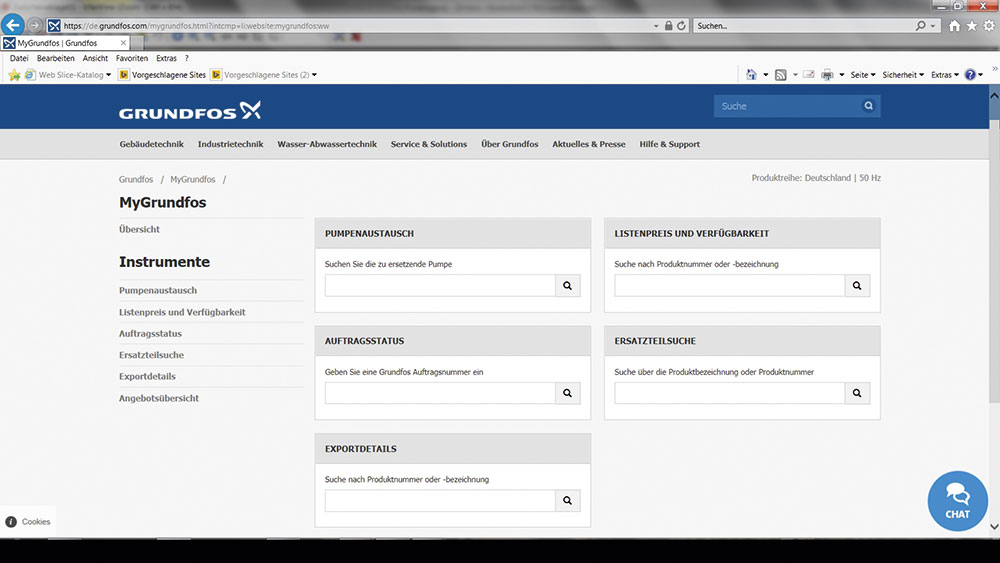
Task: Click the Cookies info icon
Action: [x=11, y=522]
